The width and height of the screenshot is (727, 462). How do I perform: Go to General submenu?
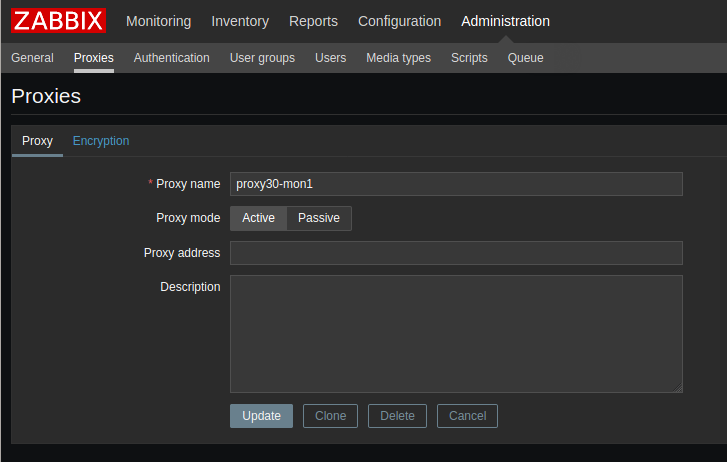pos(32,58)
